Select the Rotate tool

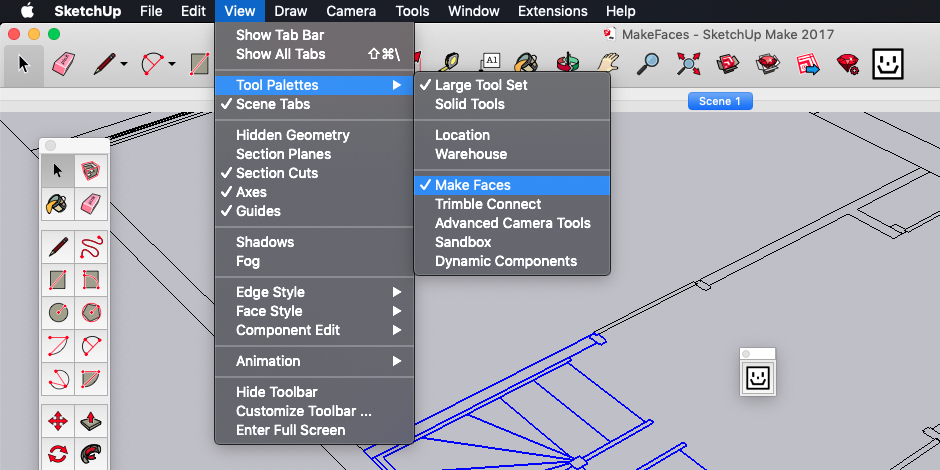58,453
